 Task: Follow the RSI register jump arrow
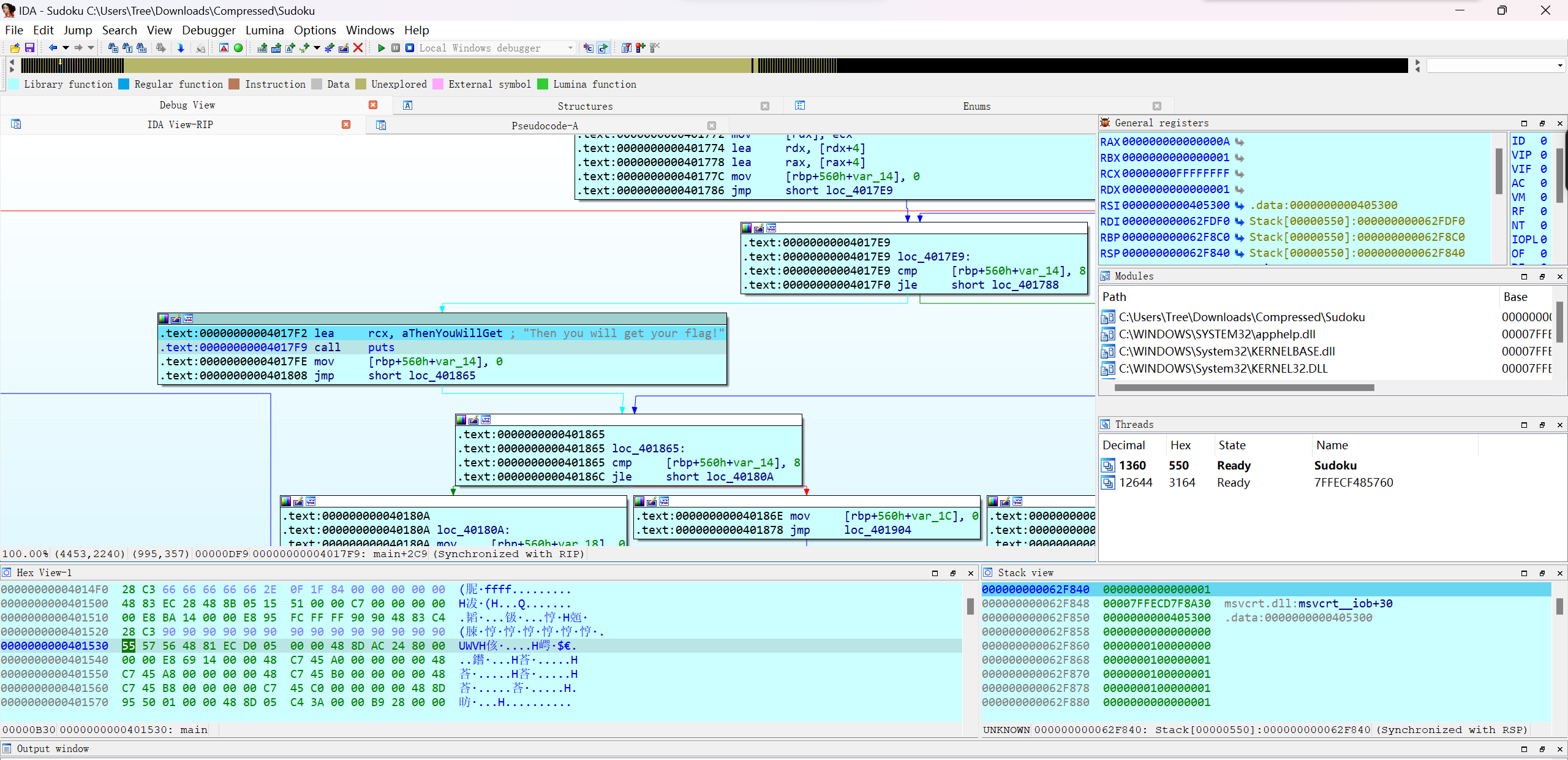click(x=1240, y=205)
